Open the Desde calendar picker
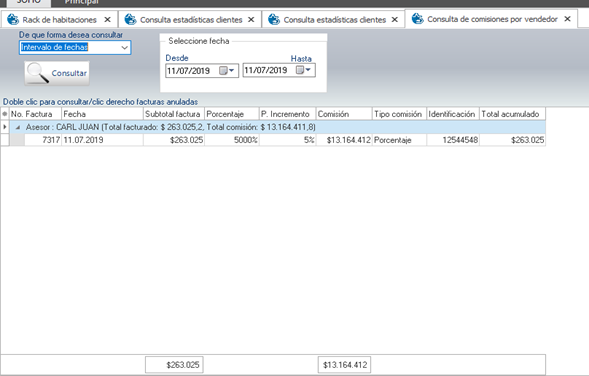The height and width of the screenshot is (376, 589). coord(227,71)
